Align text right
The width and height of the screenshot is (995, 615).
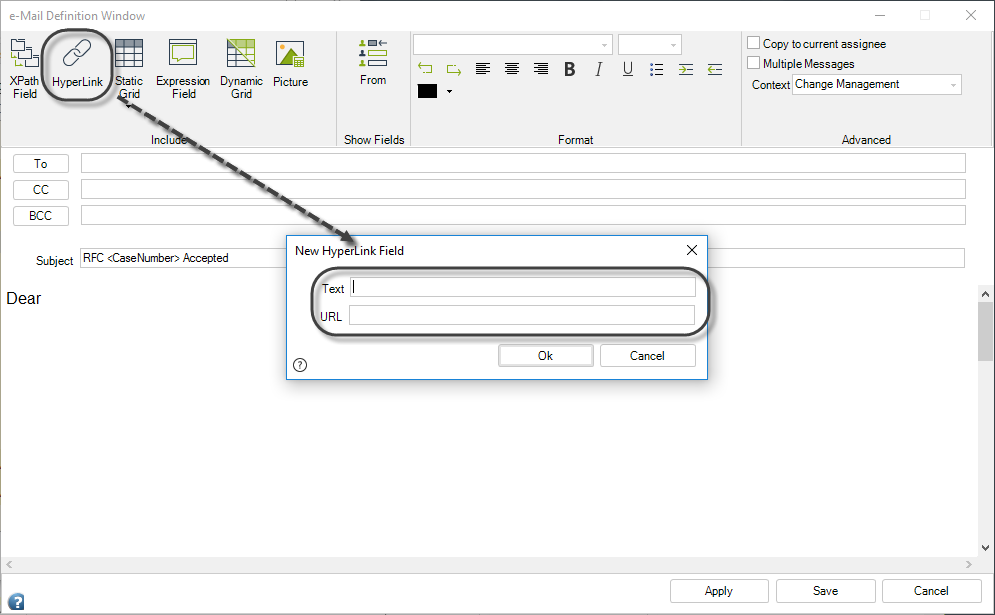coord(541,69)
